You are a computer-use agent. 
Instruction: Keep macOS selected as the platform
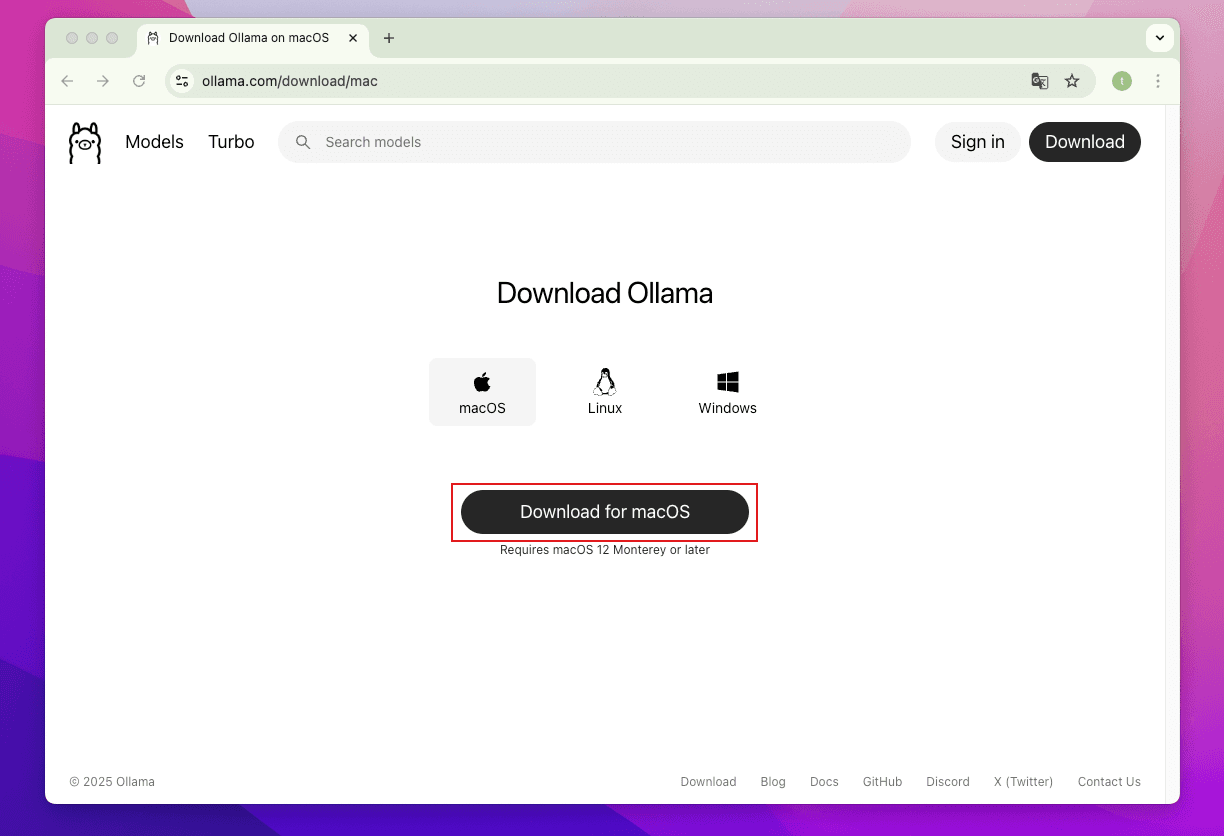tap(482, 392)
